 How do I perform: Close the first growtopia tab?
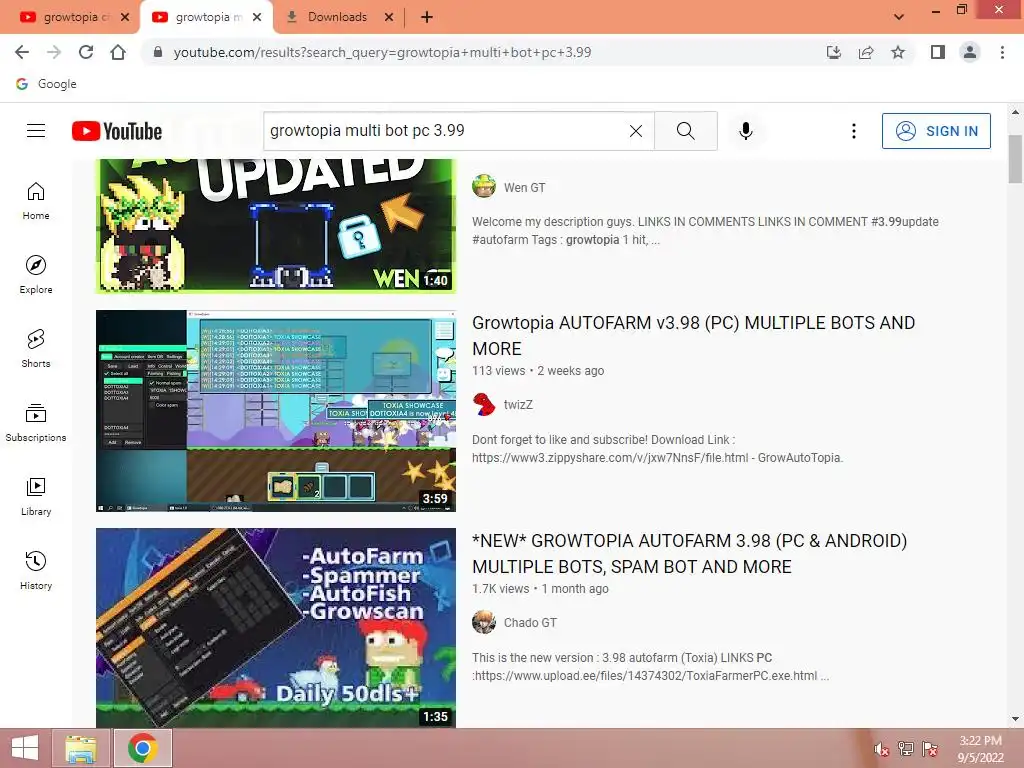coord(125,17)
